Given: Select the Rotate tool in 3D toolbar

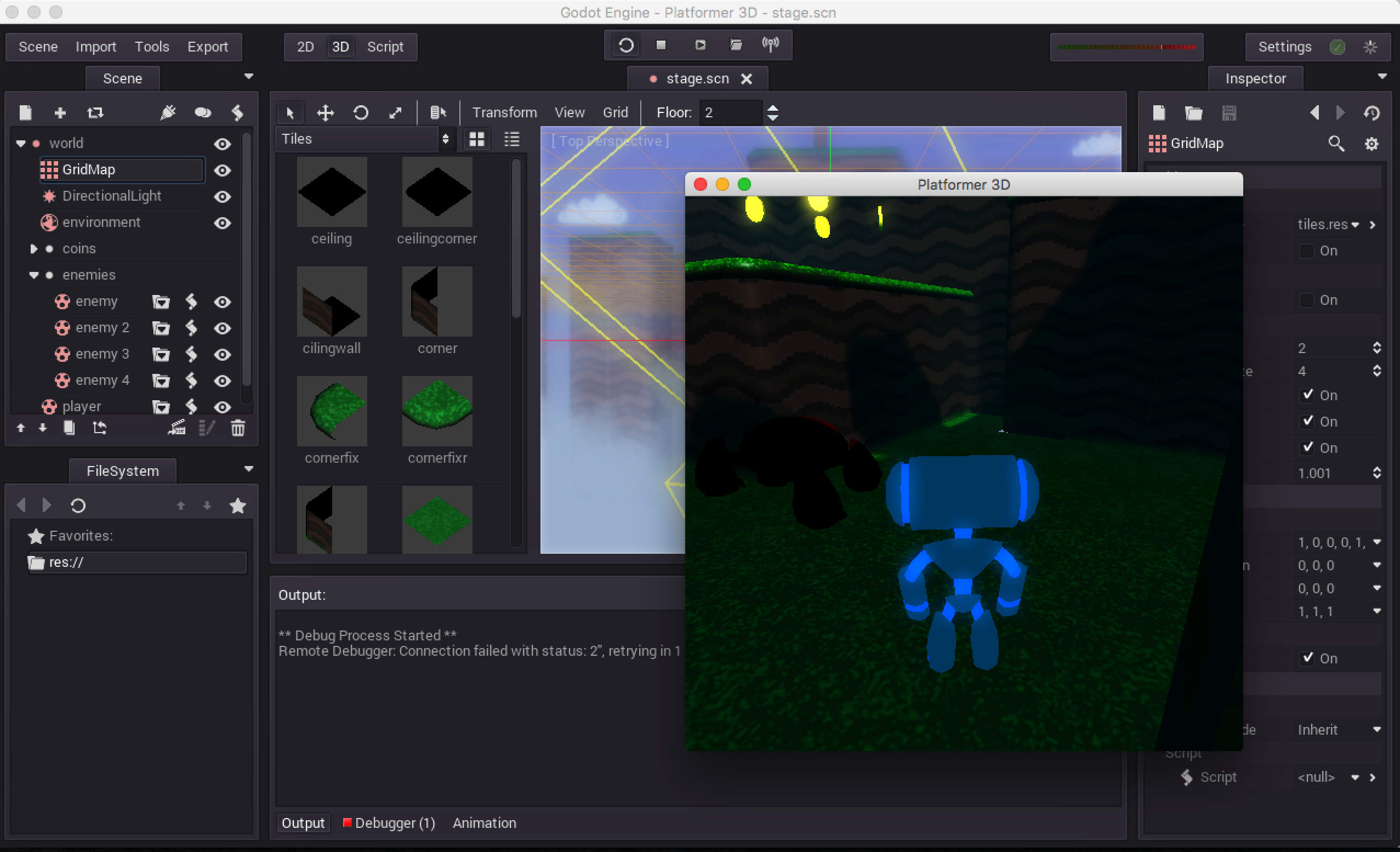Looking at the screenshot, I should pos(360,112).
